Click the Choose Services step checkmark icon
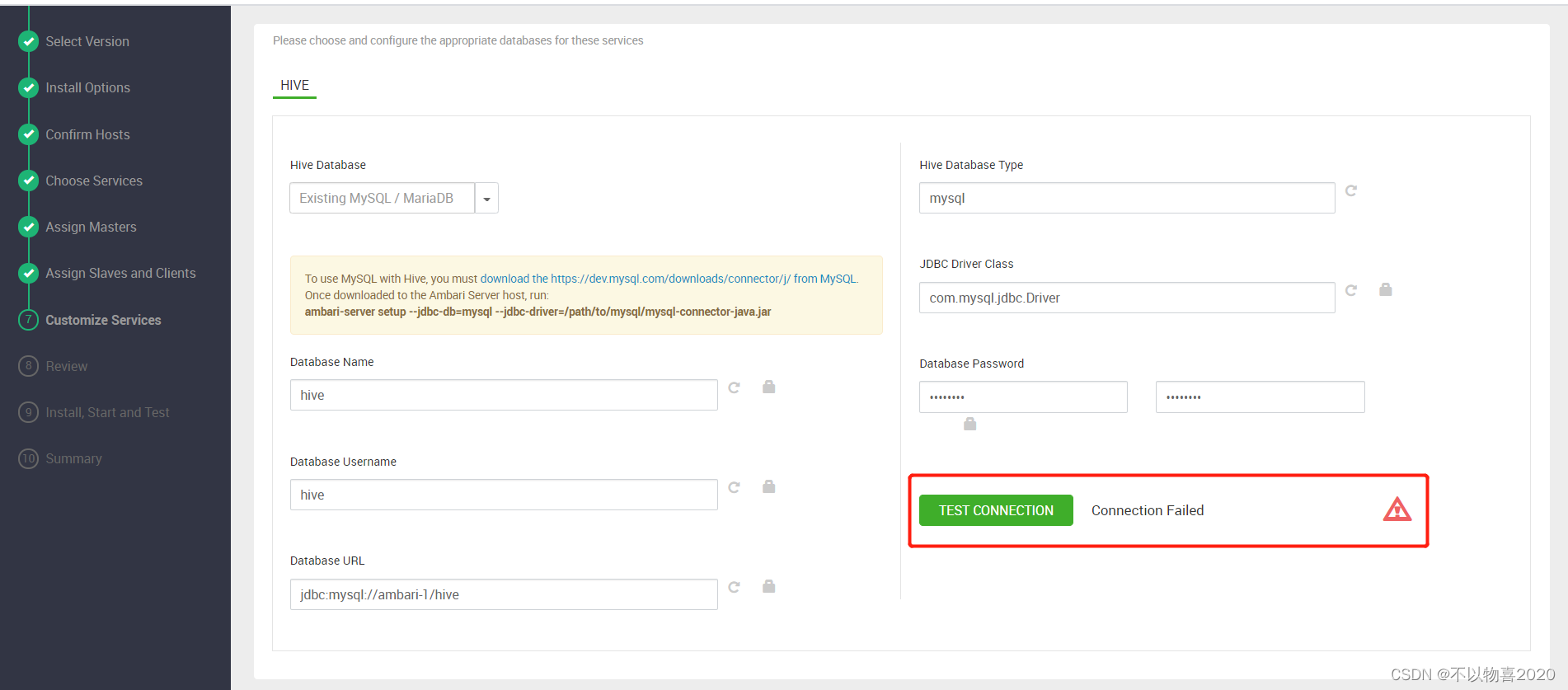1568x690 pixels. [29, 181]
